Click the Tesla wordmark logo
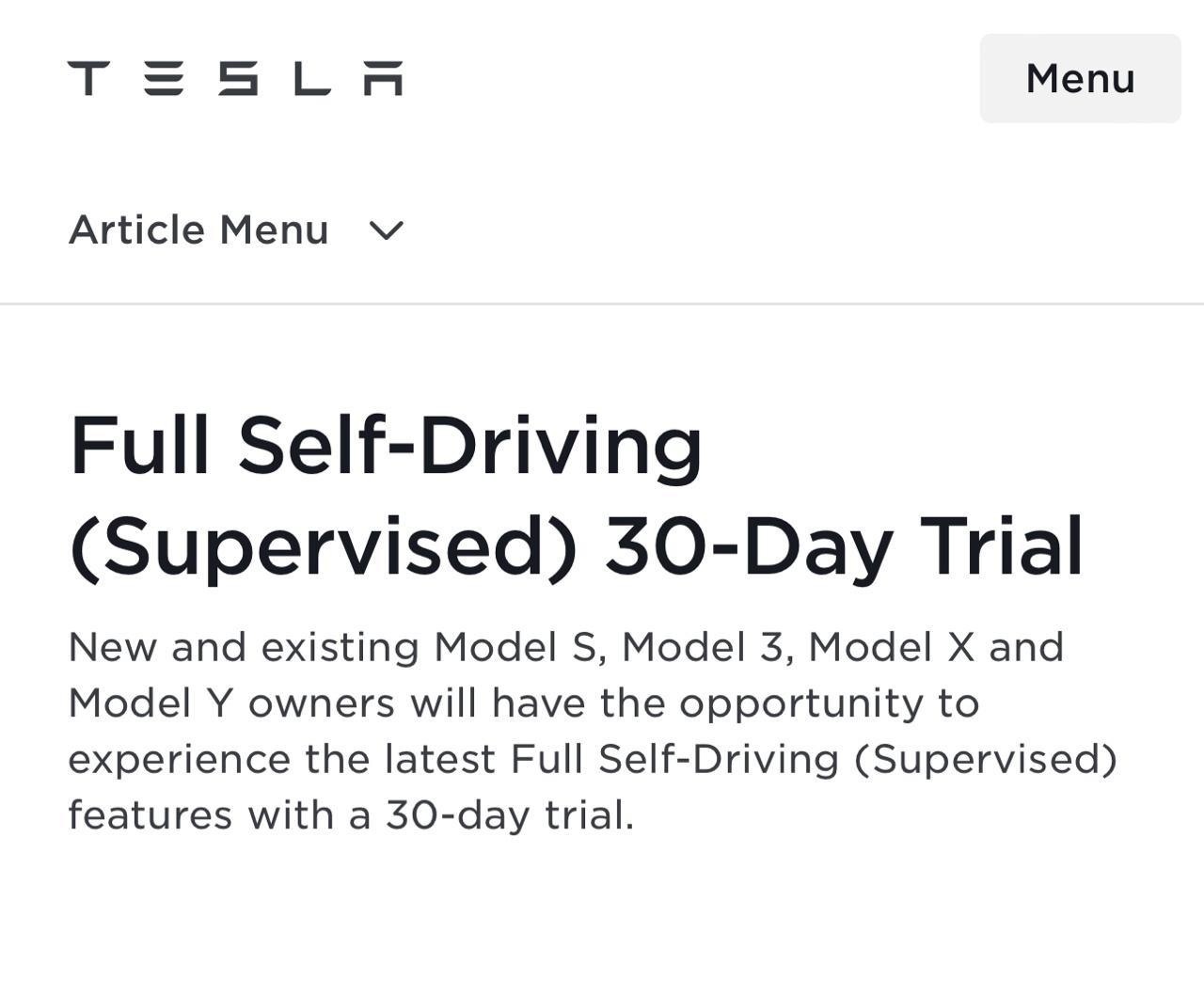The image size is (1204, 995). pyautogui.click(x=235, y=79)
